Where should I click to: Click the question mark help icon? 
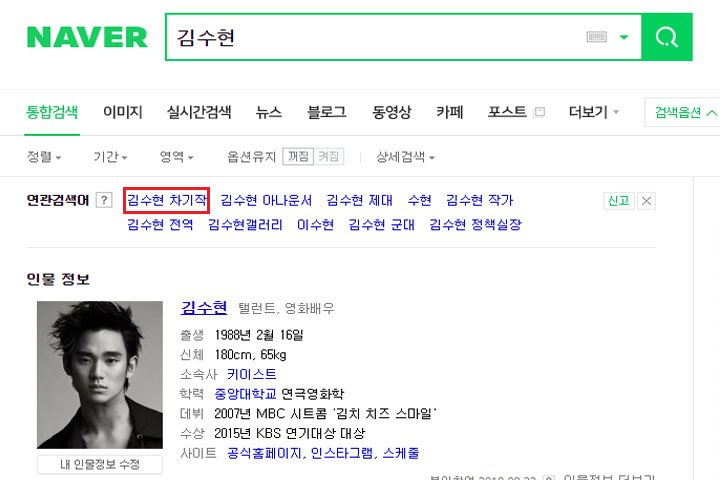point(104,200)
